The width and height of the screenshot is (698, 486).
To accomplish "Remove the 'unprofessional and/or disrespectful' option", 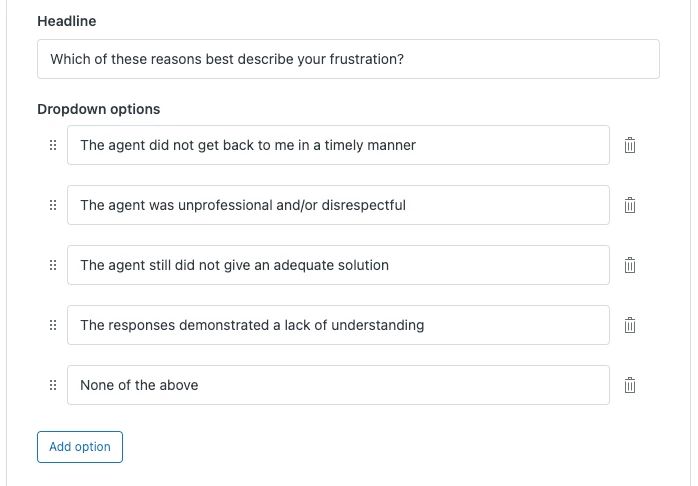I will click(630, 205).
